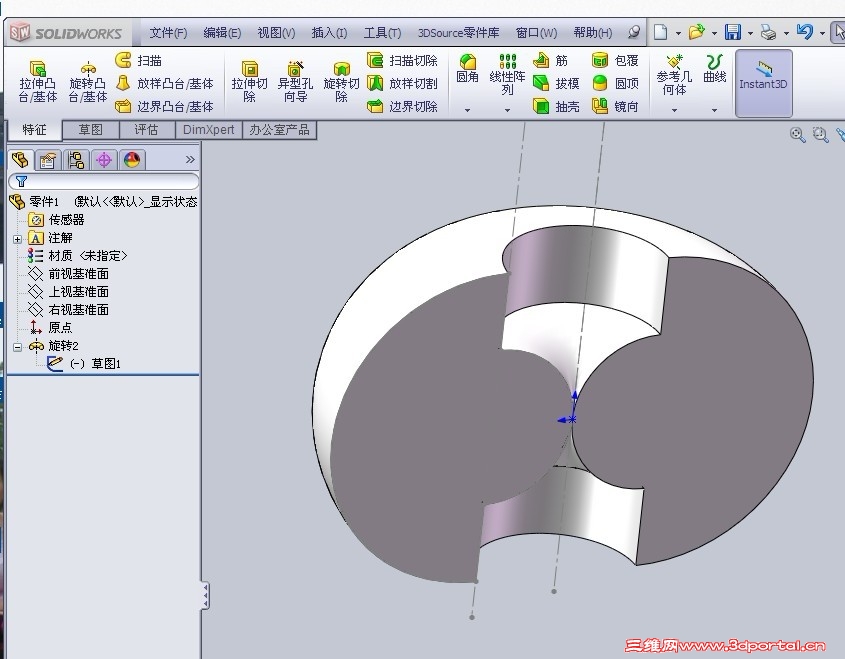Open the dropdown arrow under 线性阵列
The image size is (845, 659).
pos(507,110)
